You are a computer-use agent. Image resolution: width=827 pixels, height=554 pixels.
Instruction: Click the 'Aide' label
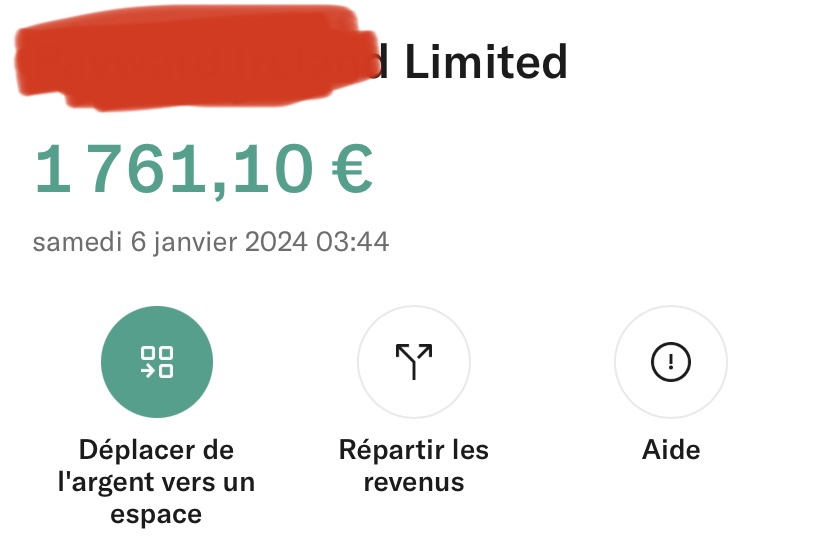(x=671, y=450)
